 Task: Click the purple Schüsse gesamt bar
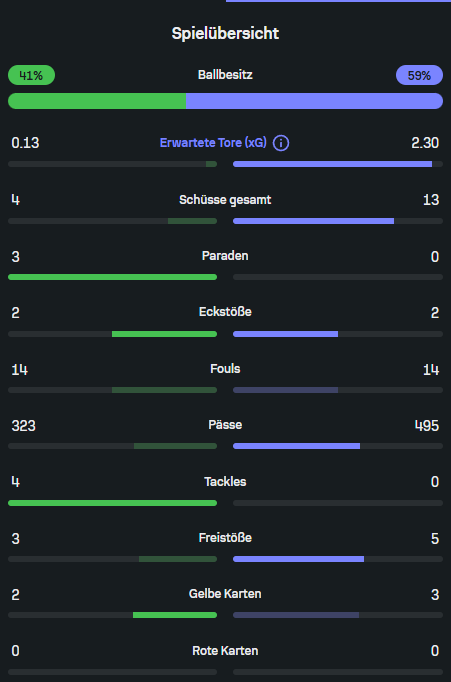pos(314,221)
